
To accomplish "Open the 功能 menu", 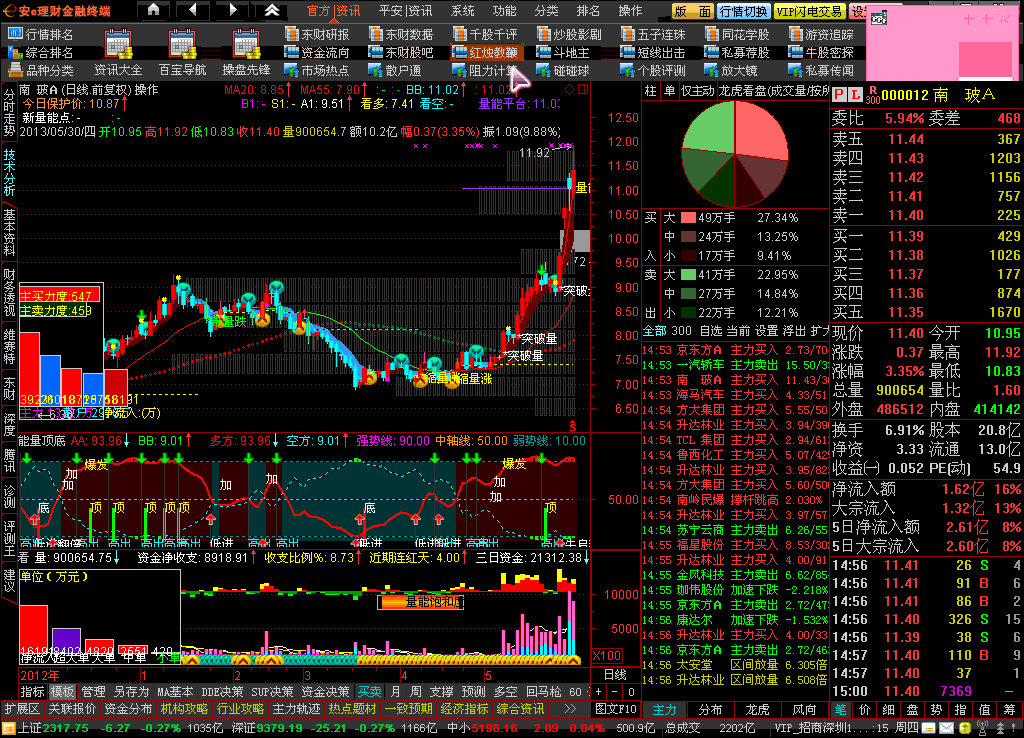I will 504,10.
